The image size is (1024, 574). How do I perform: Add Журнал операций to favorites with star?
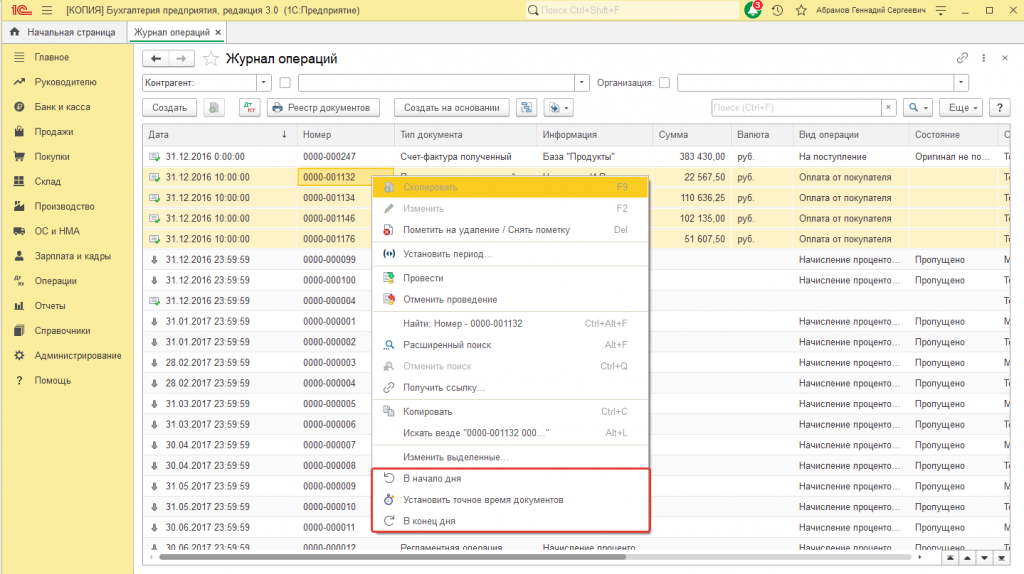coord(211,58)
